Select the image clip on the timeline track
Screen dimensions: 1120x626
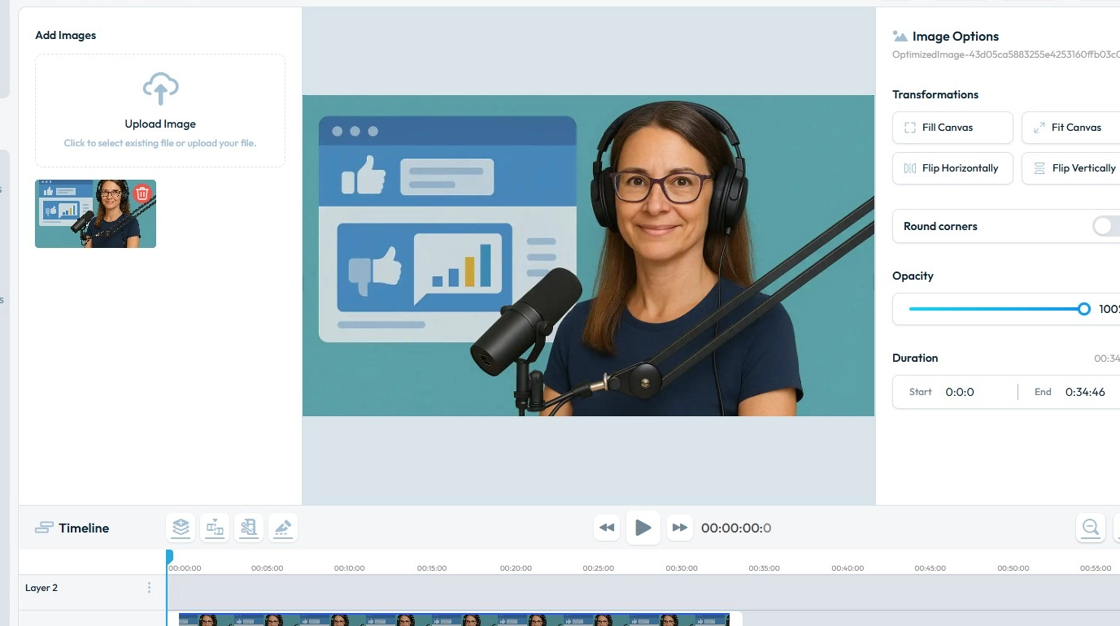tap(454, 620)
